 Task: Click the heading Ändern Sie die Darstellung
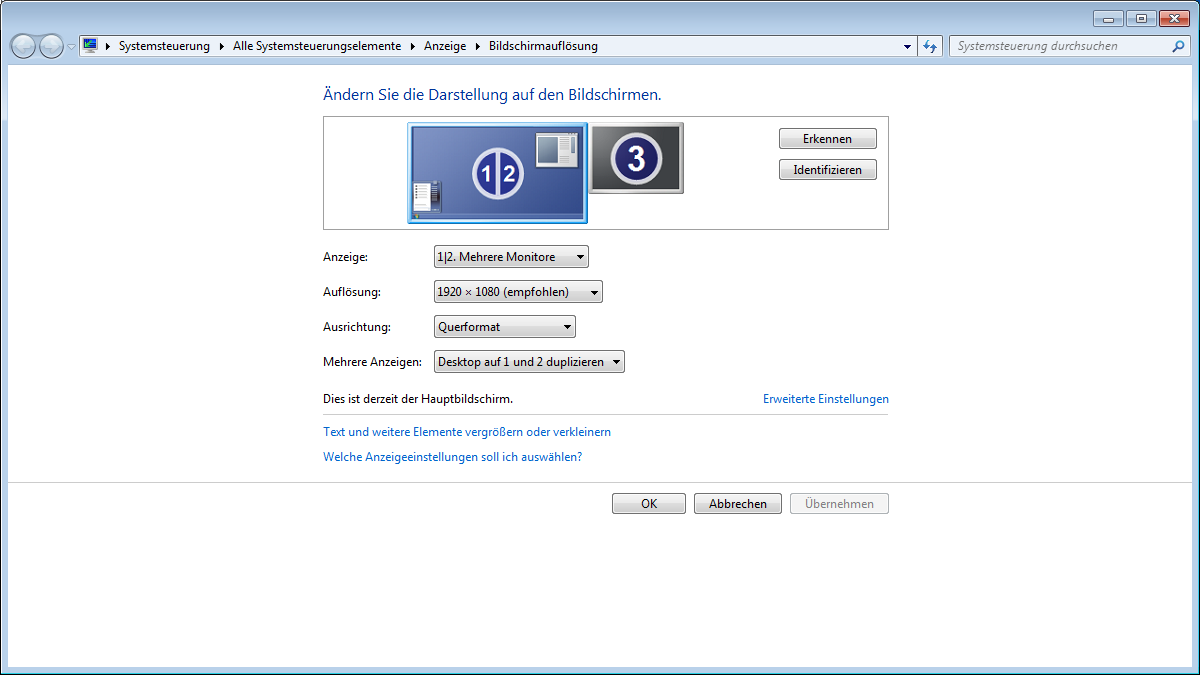click(492, 95)
